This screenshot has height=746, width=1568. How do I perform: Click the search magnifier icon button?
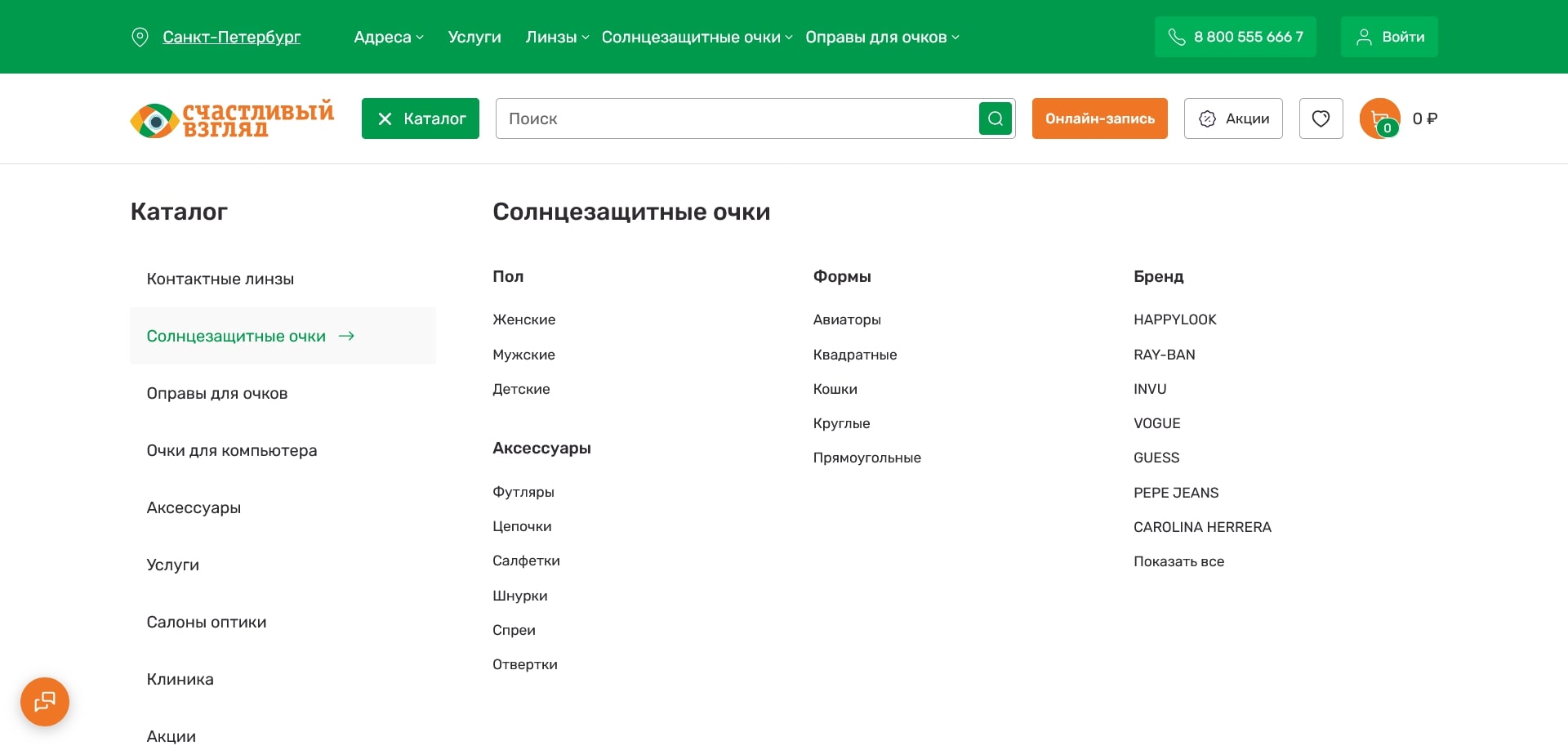click(x=995, y=118)
